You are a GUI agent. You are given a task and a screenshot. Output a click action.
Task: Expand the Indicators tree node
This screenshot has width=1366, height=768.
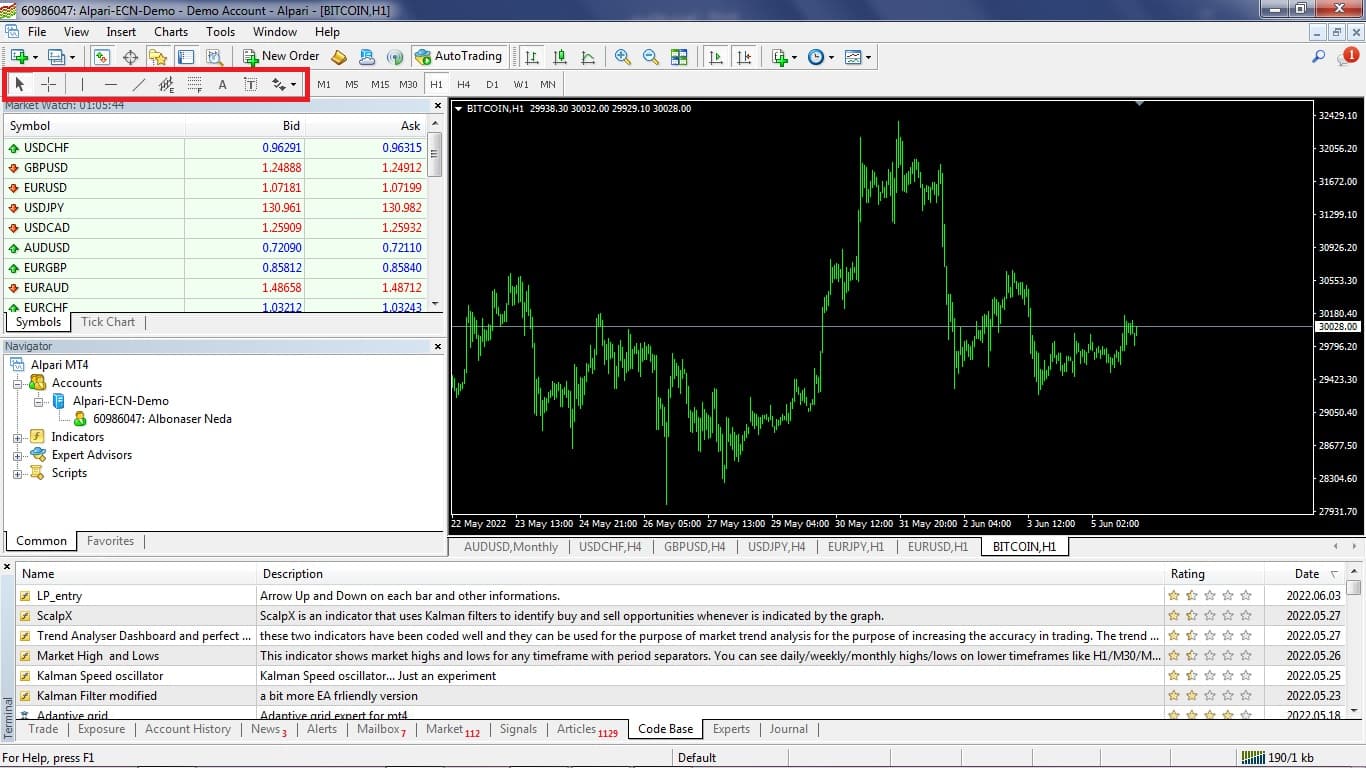point(18,437)
